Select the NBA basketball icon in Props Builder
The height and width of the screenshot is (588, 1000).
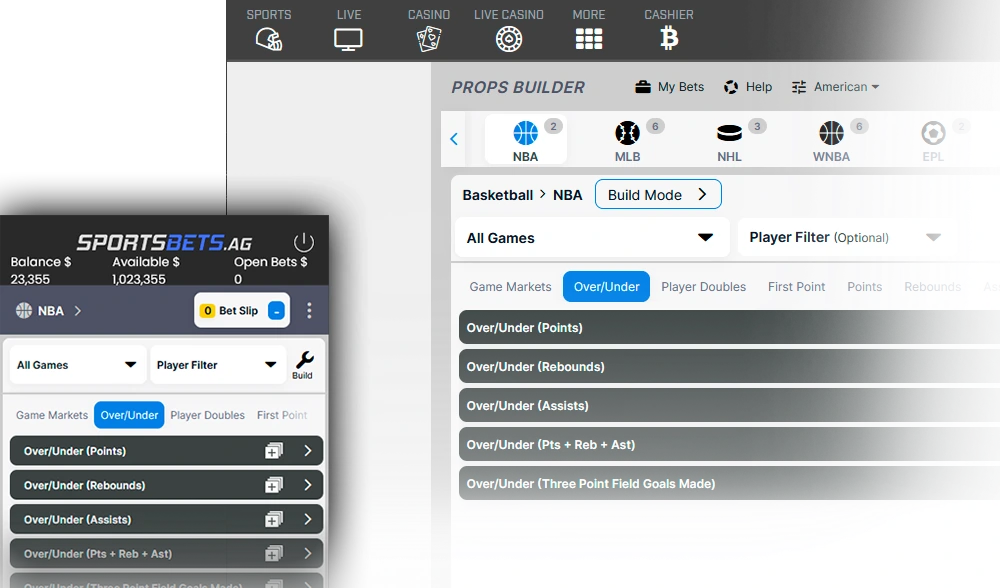click(526, 133)
